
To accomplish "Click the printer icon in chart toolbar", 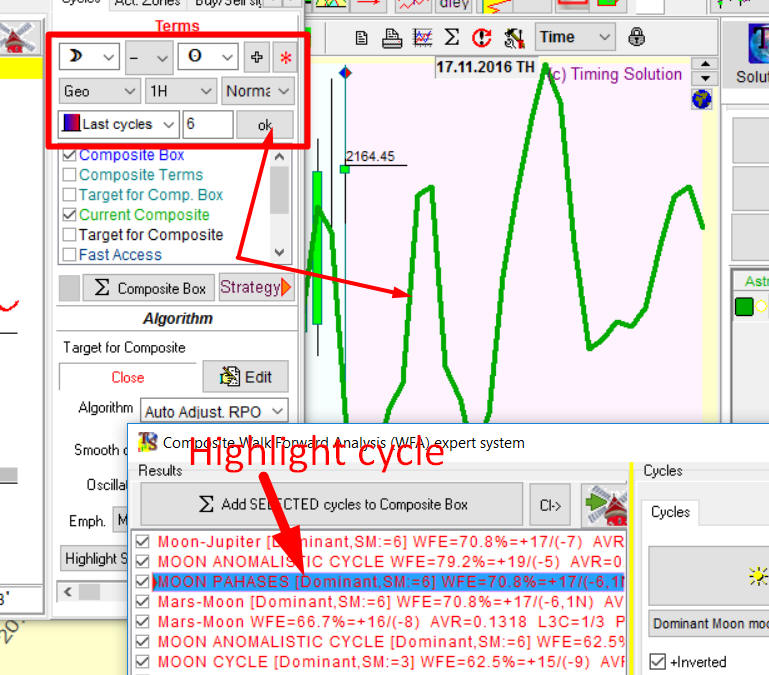I will pyautogui.click(x=392, y=38).
